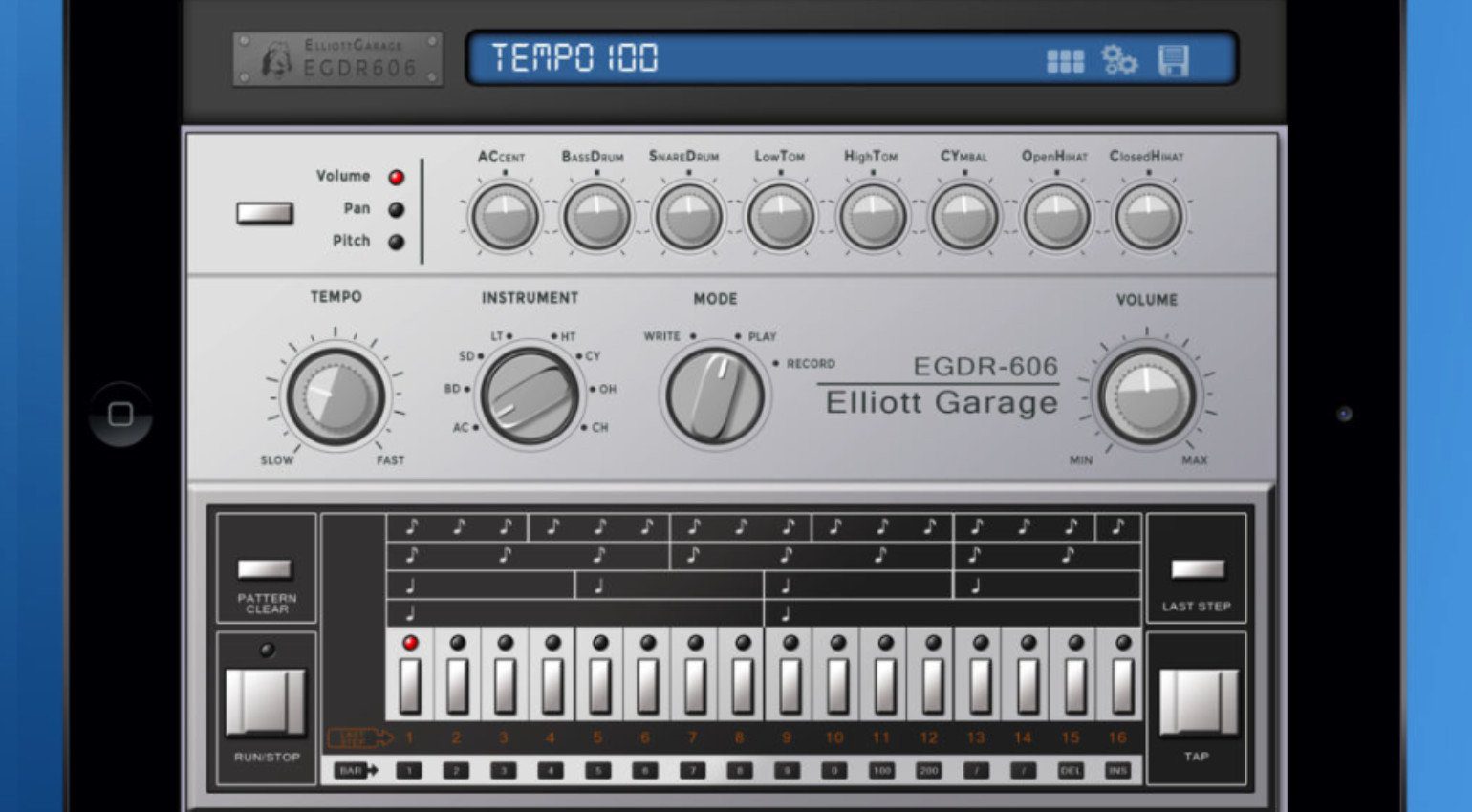Click the BassDrum level knob
The width and height of the screenshot is (1472, 812).
pyautogui.click(x=596, y=218)
